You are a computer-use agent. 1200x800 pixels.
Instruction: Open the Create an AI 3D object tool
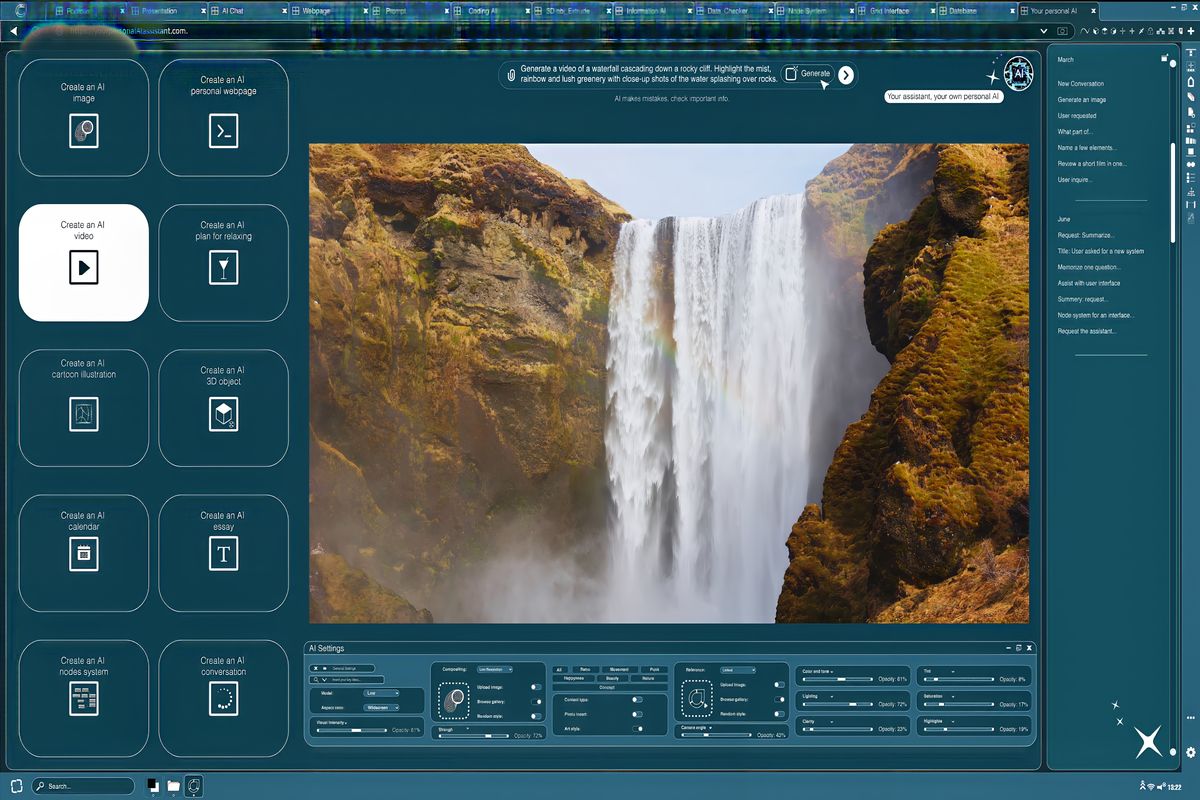point(223,408)
